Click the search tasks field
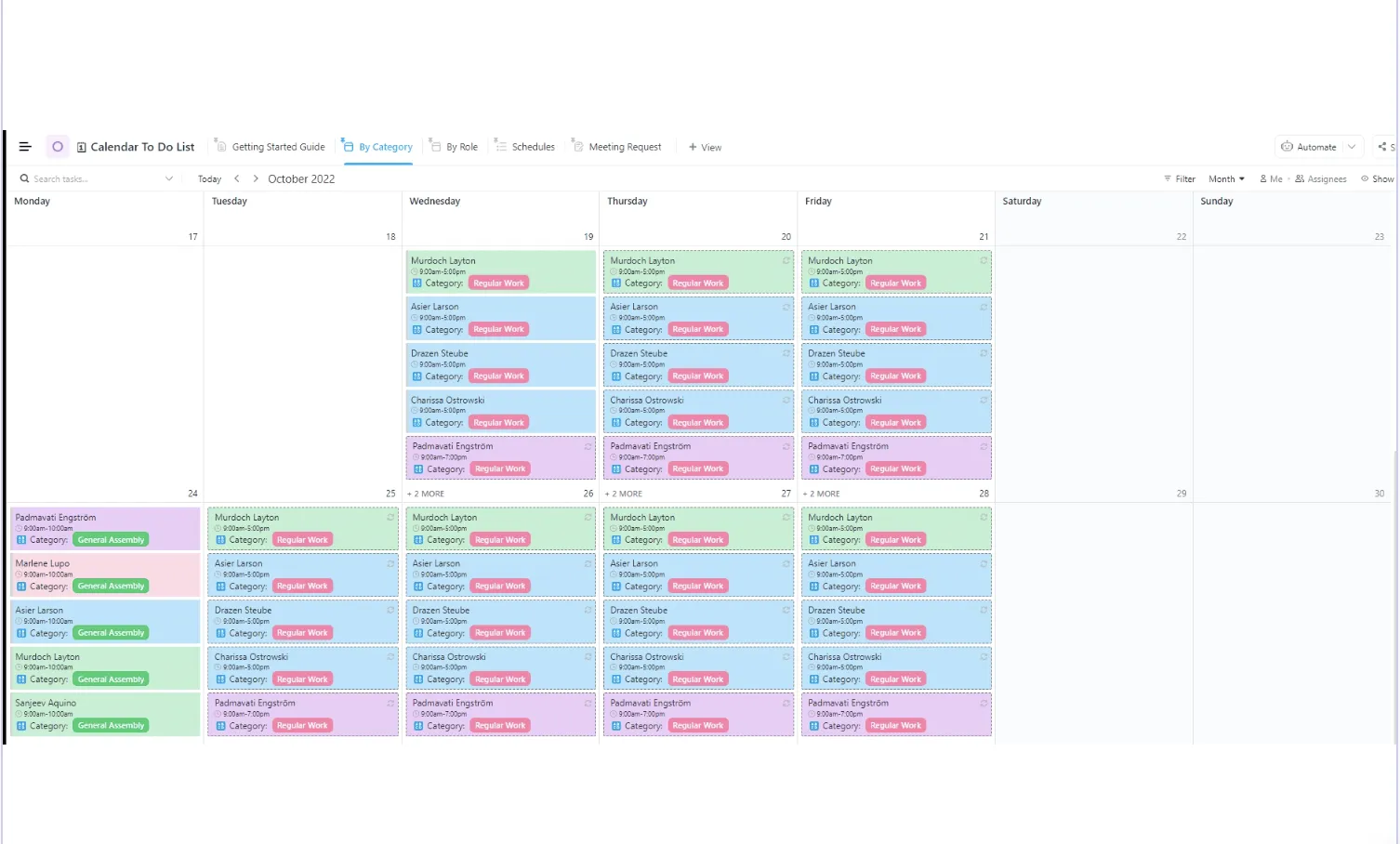 coord(98,178)
